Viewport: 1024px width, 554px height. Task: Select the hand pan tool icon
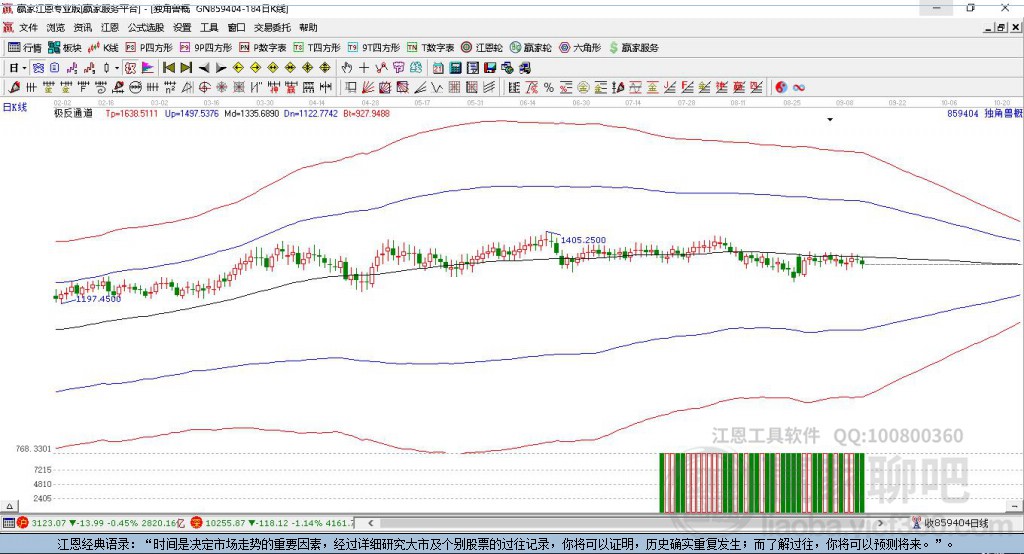coord(347,67)
